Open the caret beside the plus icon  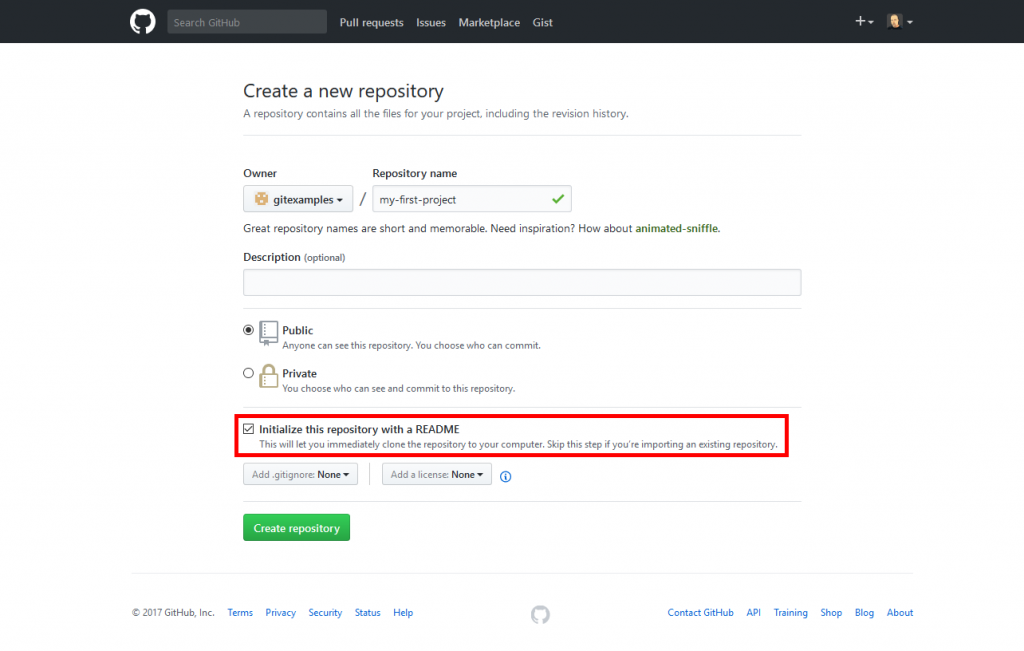coord(869,21)
